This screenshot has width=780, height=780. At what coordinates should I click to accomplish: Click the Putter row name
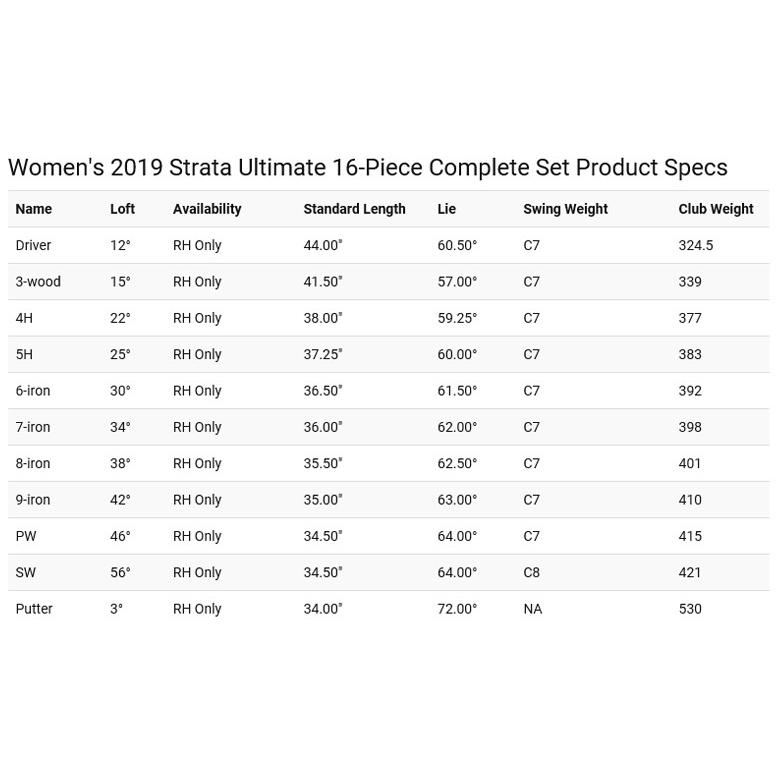34,609
